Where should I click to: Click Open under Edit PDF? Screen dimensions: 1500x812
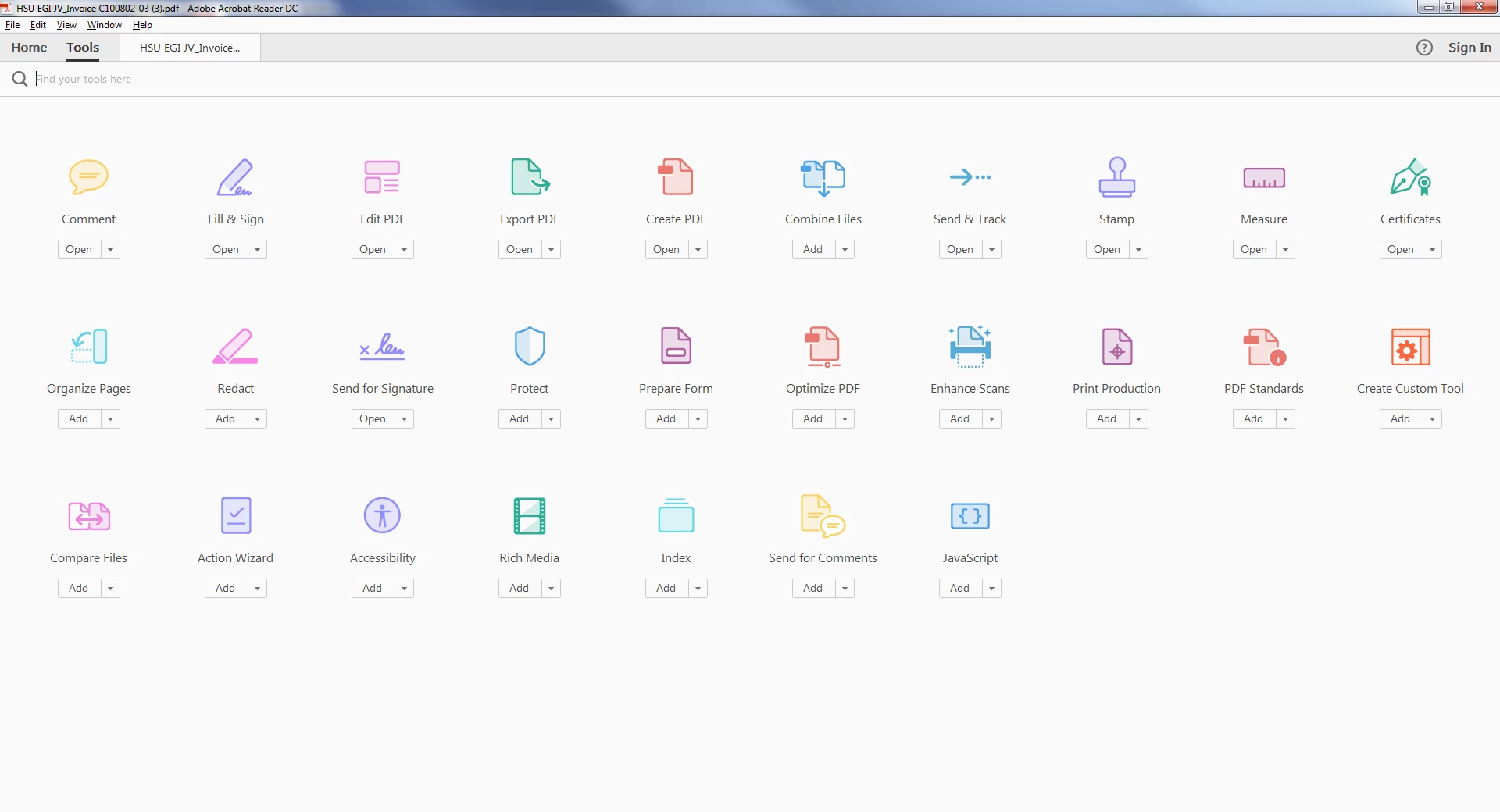[x=373, y=250]
